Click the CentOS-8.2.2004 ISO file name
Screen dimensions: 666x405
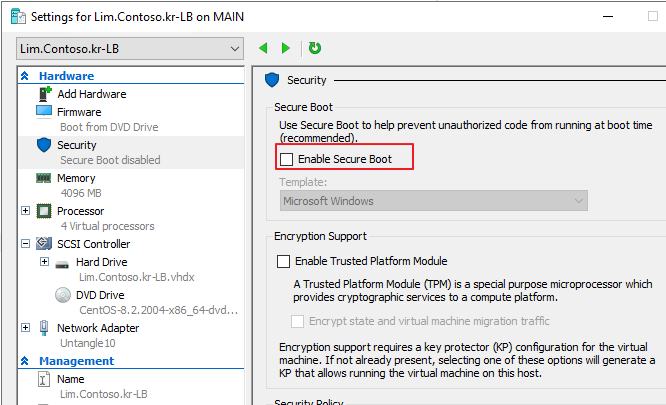(158, 310)
